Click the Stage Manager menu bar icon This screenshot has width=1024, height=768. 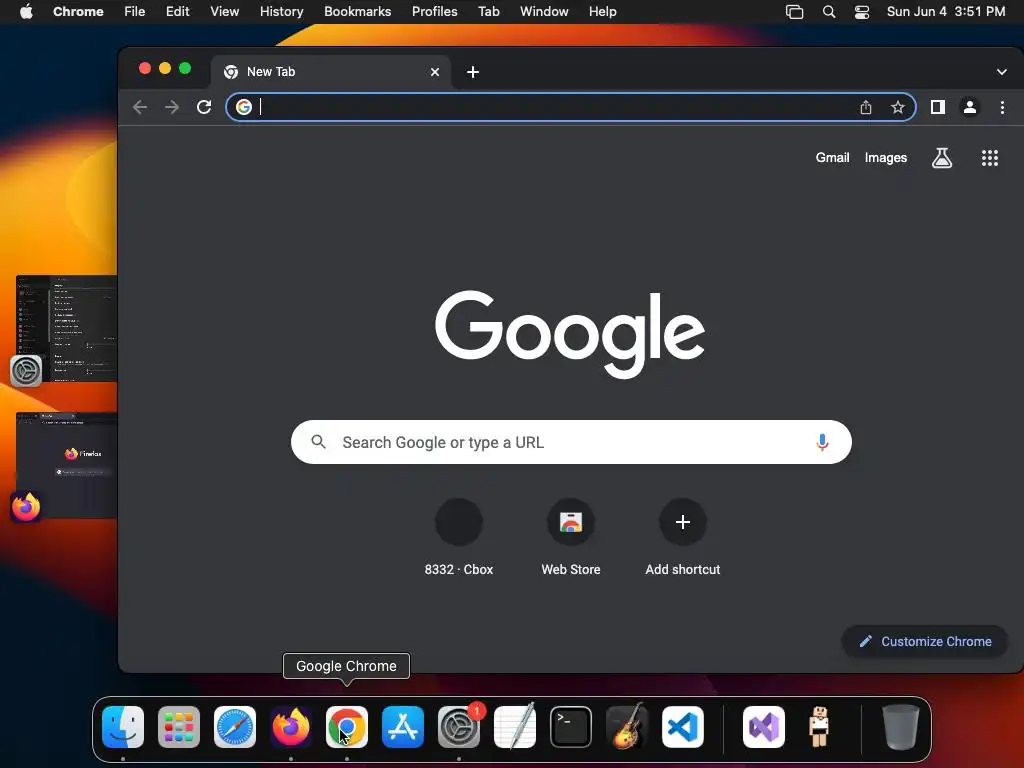[794, 12]
